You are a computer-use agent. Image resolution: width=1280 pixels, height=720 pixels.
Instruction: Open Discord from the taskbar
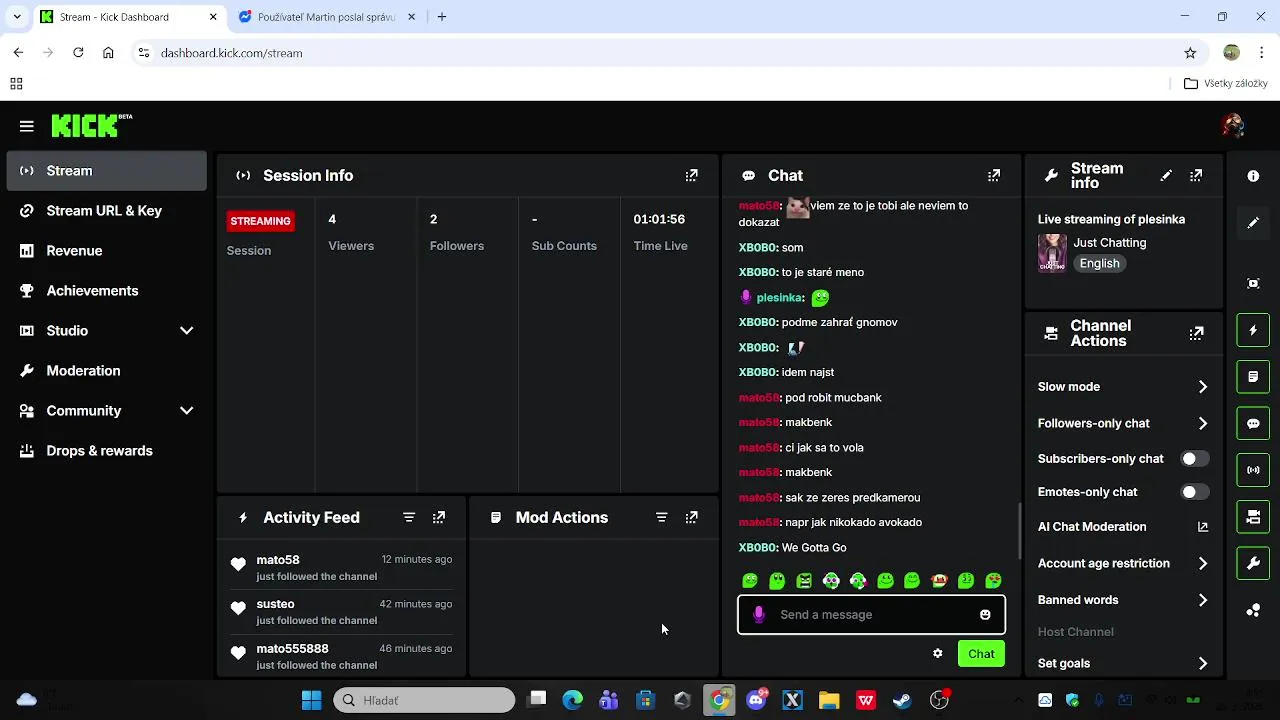(x=756, y=700)
